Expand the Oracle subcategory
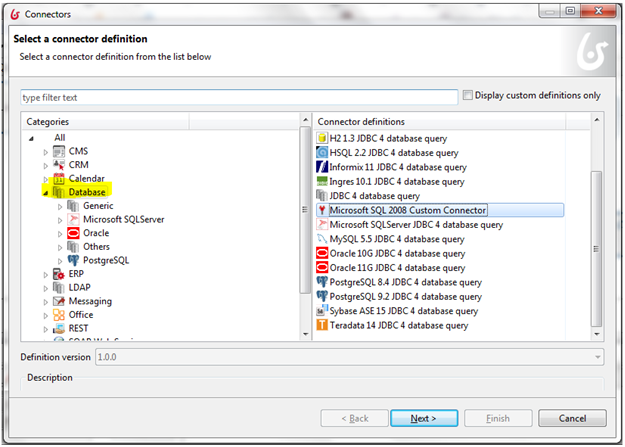Image resolution: width=625 pixels, height=447 pixels. (60, 234)
